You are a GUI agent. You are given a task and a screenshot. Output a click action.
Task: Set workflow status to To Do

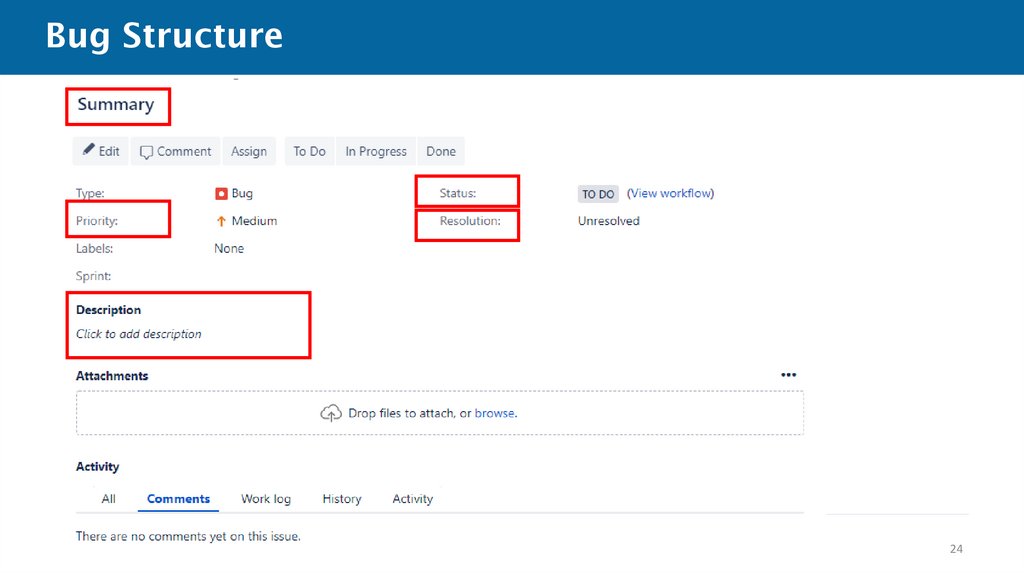pos(309,151)
